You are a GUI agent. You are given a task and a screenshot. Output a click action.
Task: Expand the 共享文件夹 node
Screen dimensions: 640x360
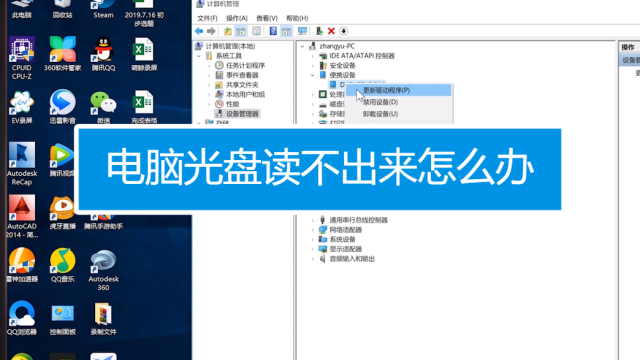click(209, 85)
